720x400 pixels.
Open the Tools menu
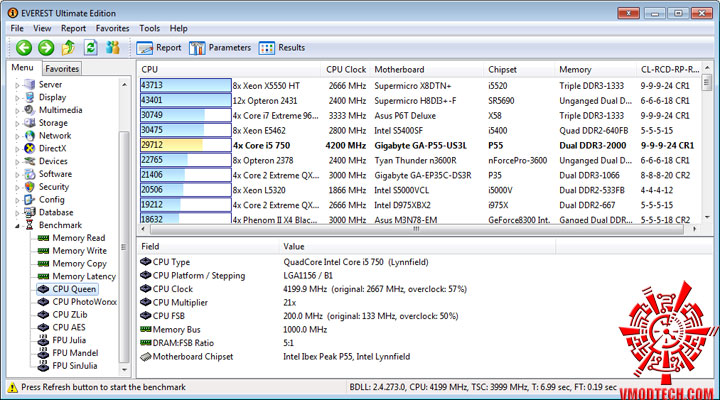point(150,28)
